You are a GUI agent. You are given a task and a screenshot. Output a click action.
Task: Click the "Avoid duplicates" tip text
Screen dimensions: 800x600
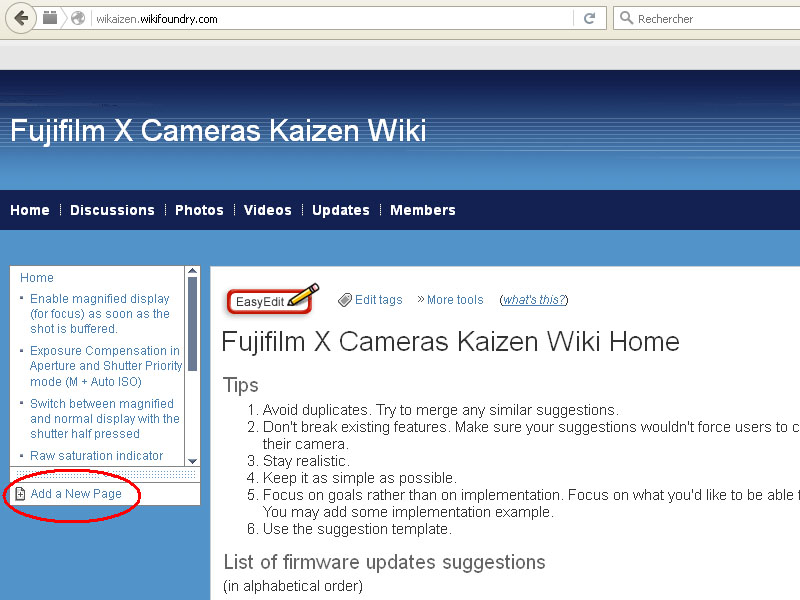point(441,410)
